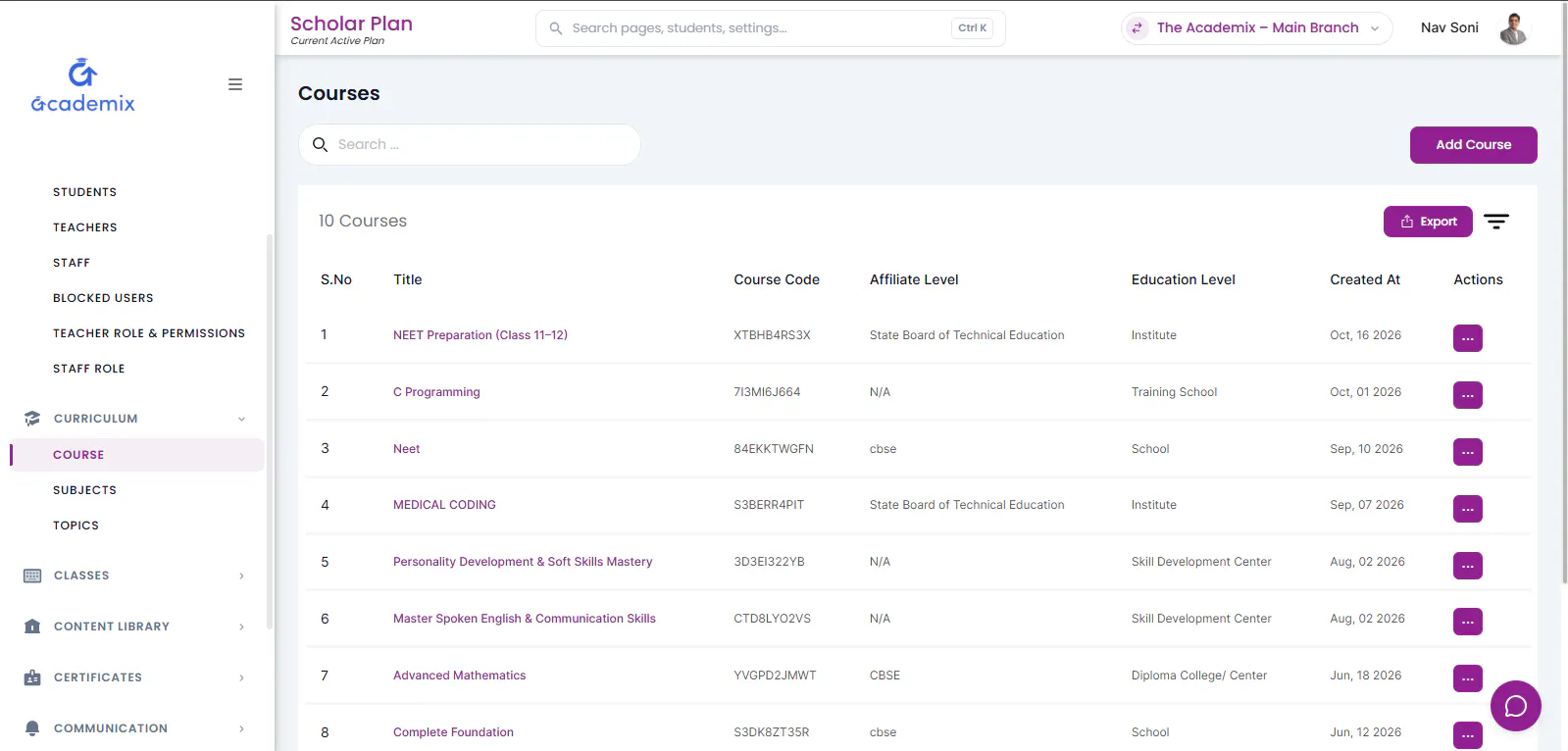This screenshot has width=1568, height=751.
Task: Open actions menu for Neet row
Action: [x=1468, y=452]
